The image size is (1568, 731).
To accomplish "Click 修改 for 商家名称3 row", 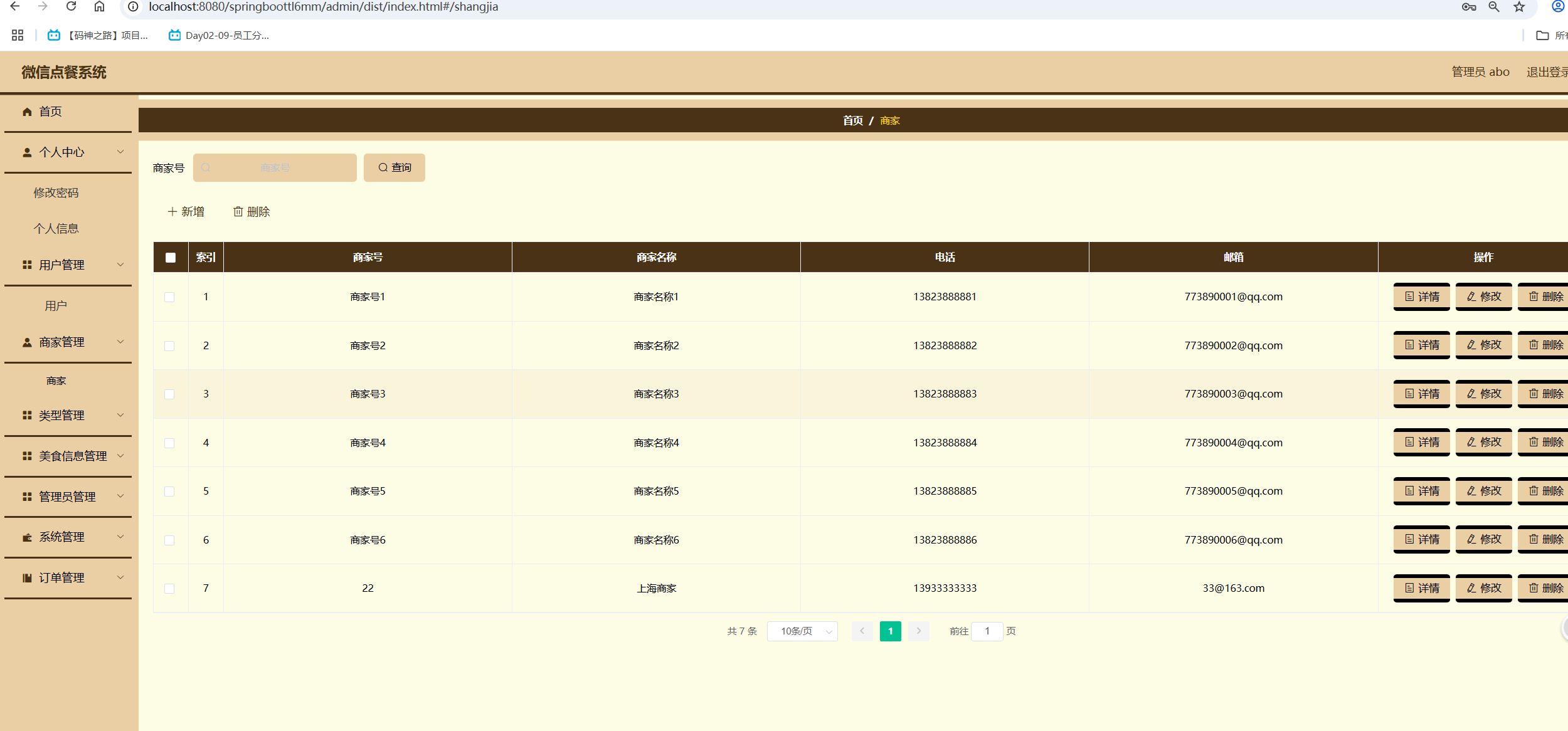I will [x=1484, y=394].
